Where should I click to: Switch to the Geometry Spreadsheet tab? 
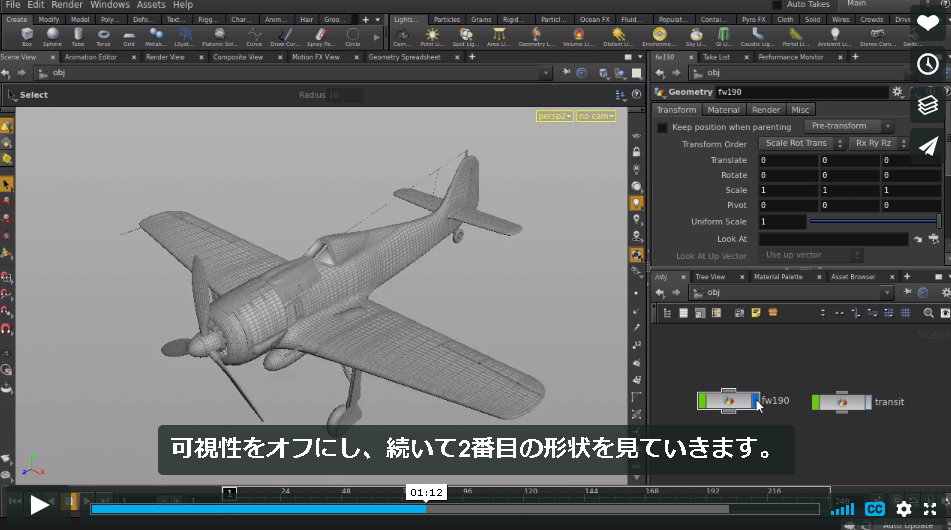coord(404,57)
